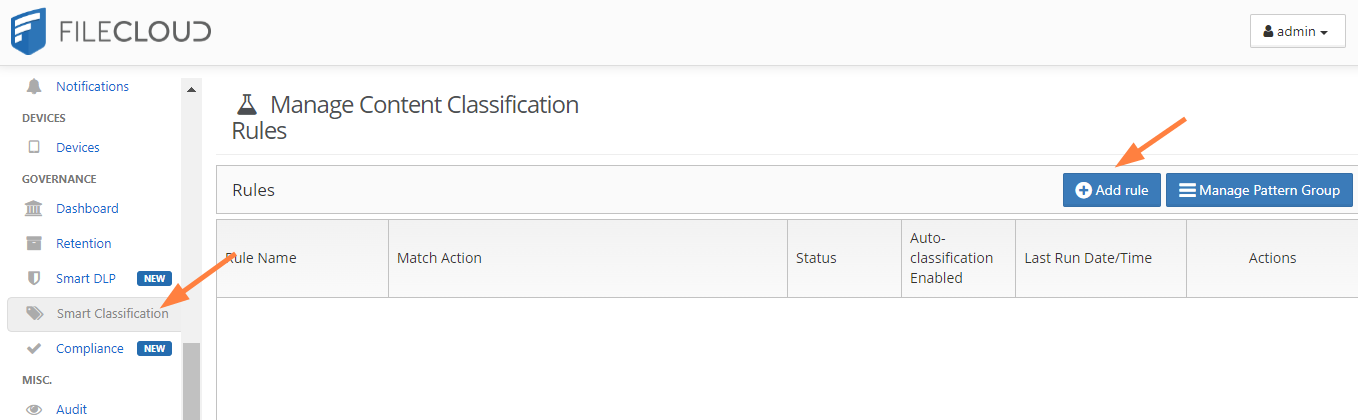Click the Rule Name column header
The width and height of the screenshot is (1358, 420).
pyautogui.click(x=262, y=258)
